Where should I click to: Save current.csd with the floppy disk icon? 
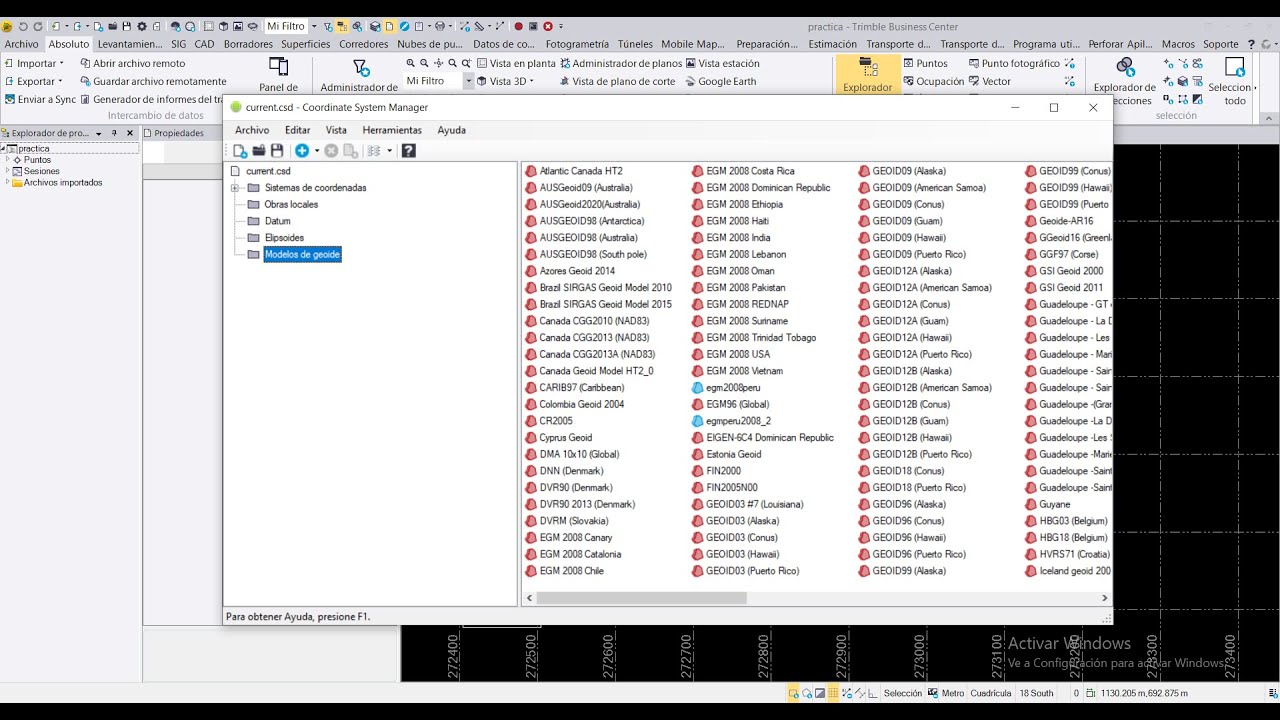[x=277, y=151]
